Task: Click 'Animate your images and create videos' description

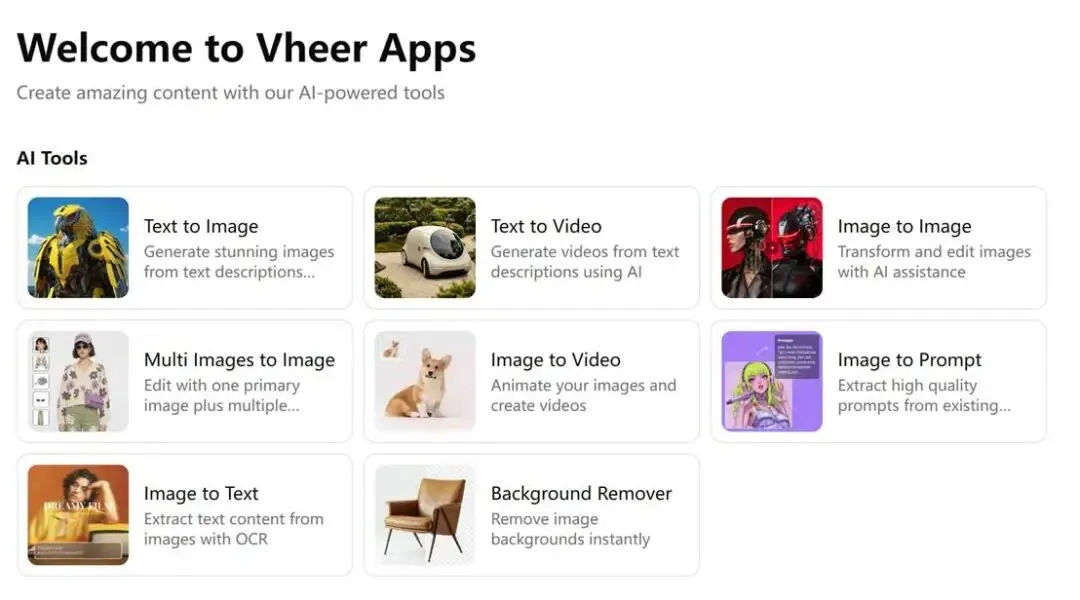Action: point(583,395)
